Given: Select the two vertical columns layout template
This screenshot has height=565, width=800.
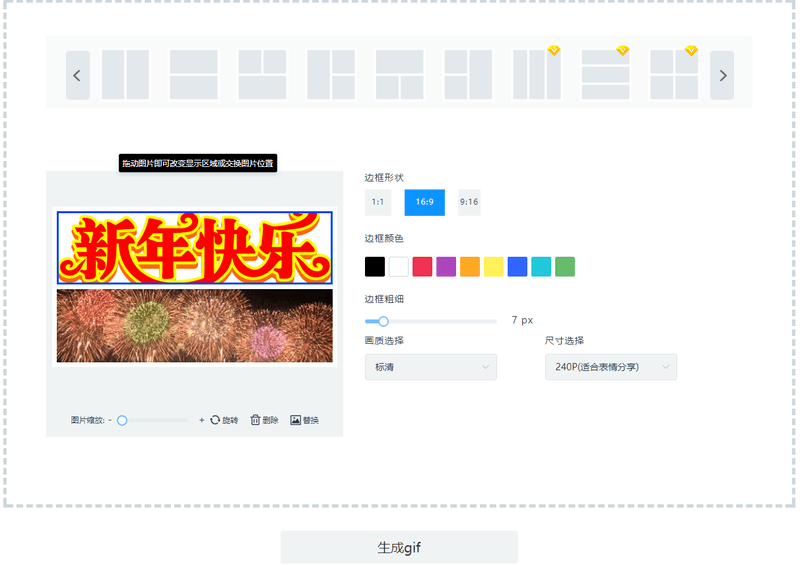Looking at the screenshot, I should click(126, 75).
